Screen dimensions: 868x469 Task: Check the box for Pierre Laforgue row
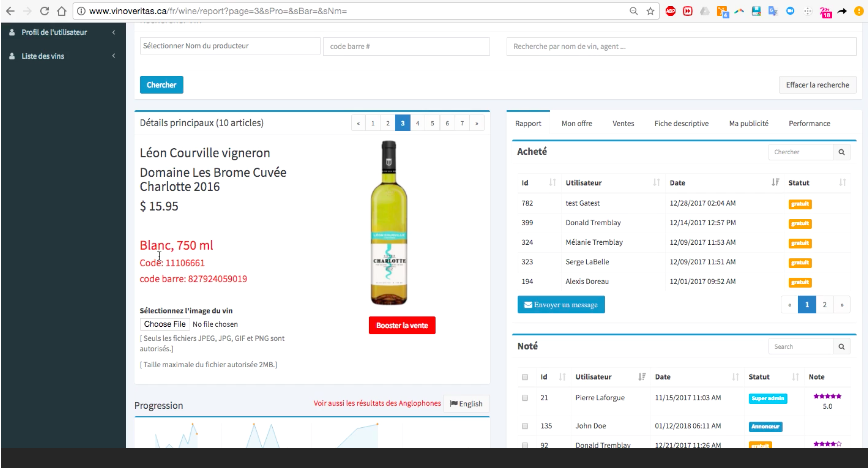pos(525,398)
